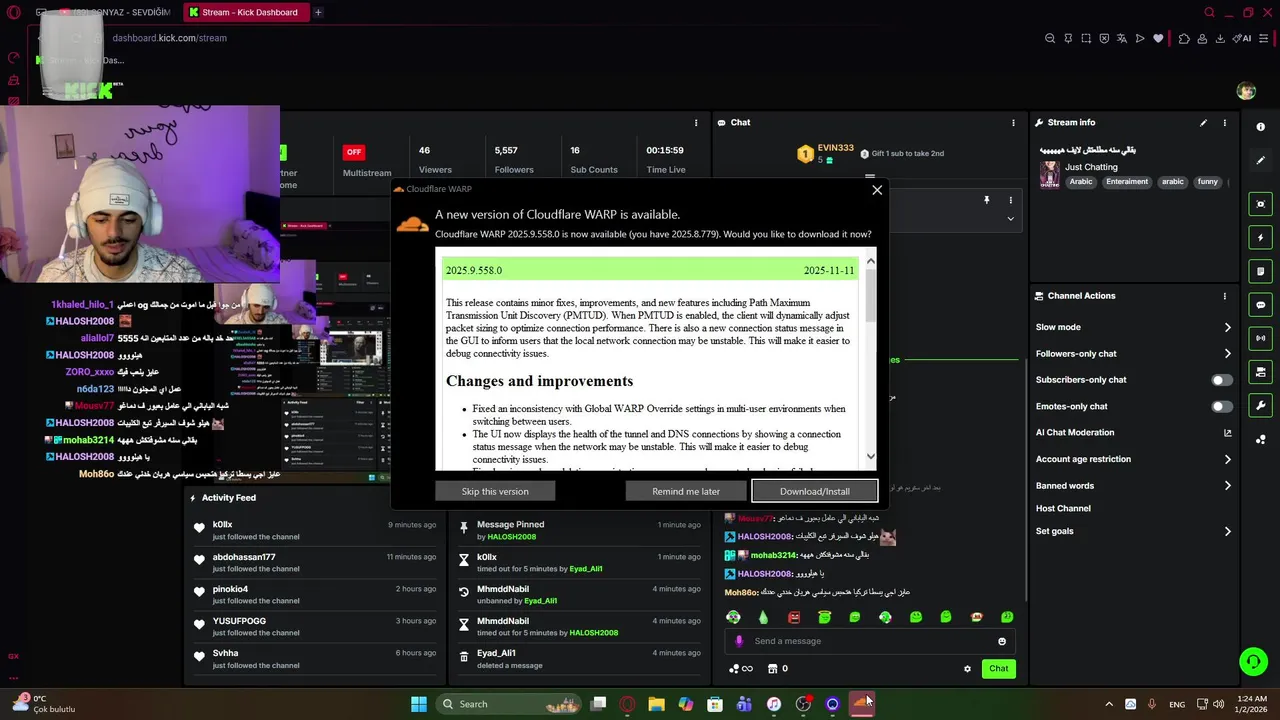Click the funny stream tag
The image size is (1280, 720).
pyautogui.click(x=1208, y=182)
